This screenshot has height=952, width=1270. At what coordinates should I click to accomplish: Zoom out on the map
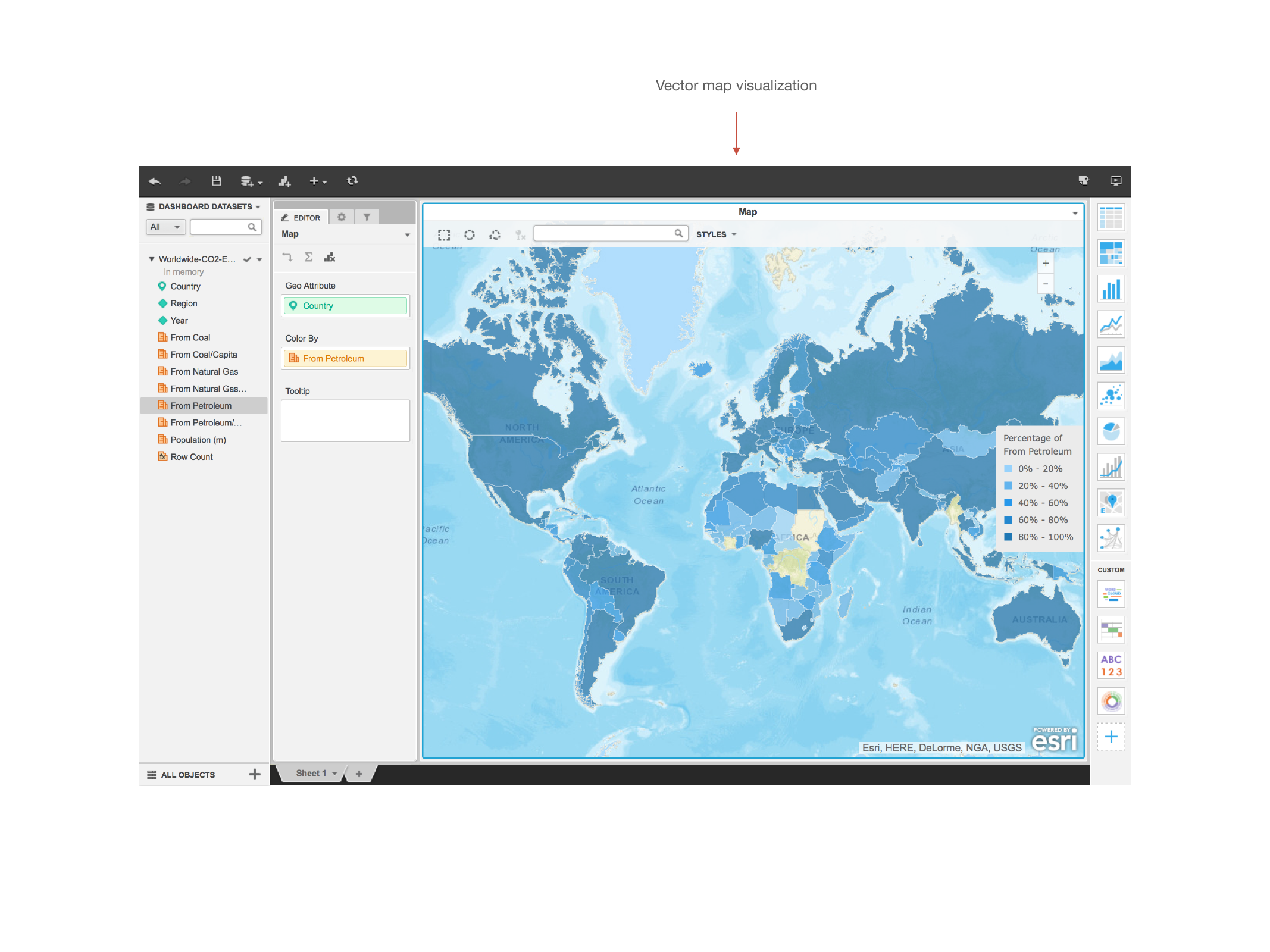[1046, 283]
